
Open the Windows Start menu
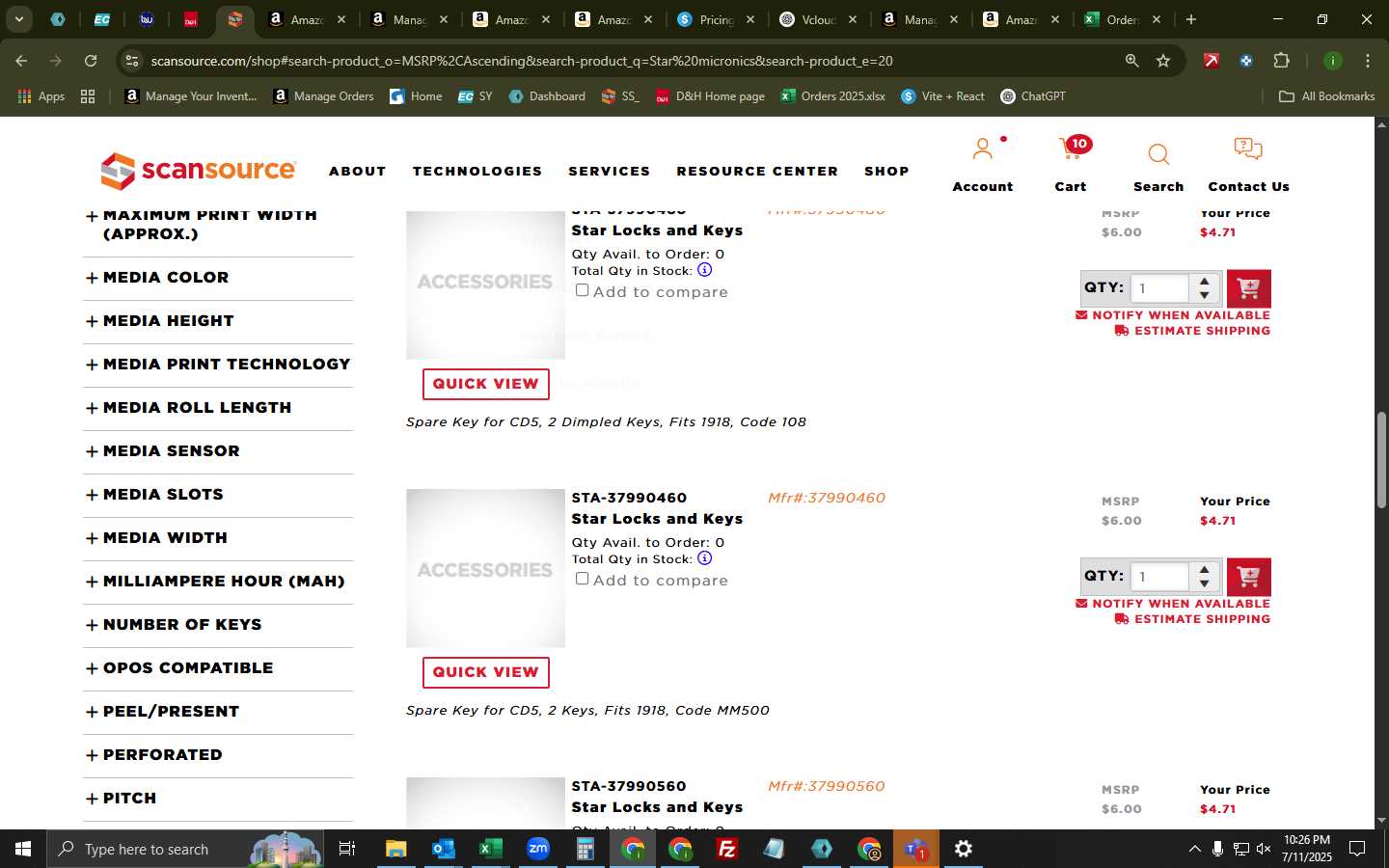[23, 849]
